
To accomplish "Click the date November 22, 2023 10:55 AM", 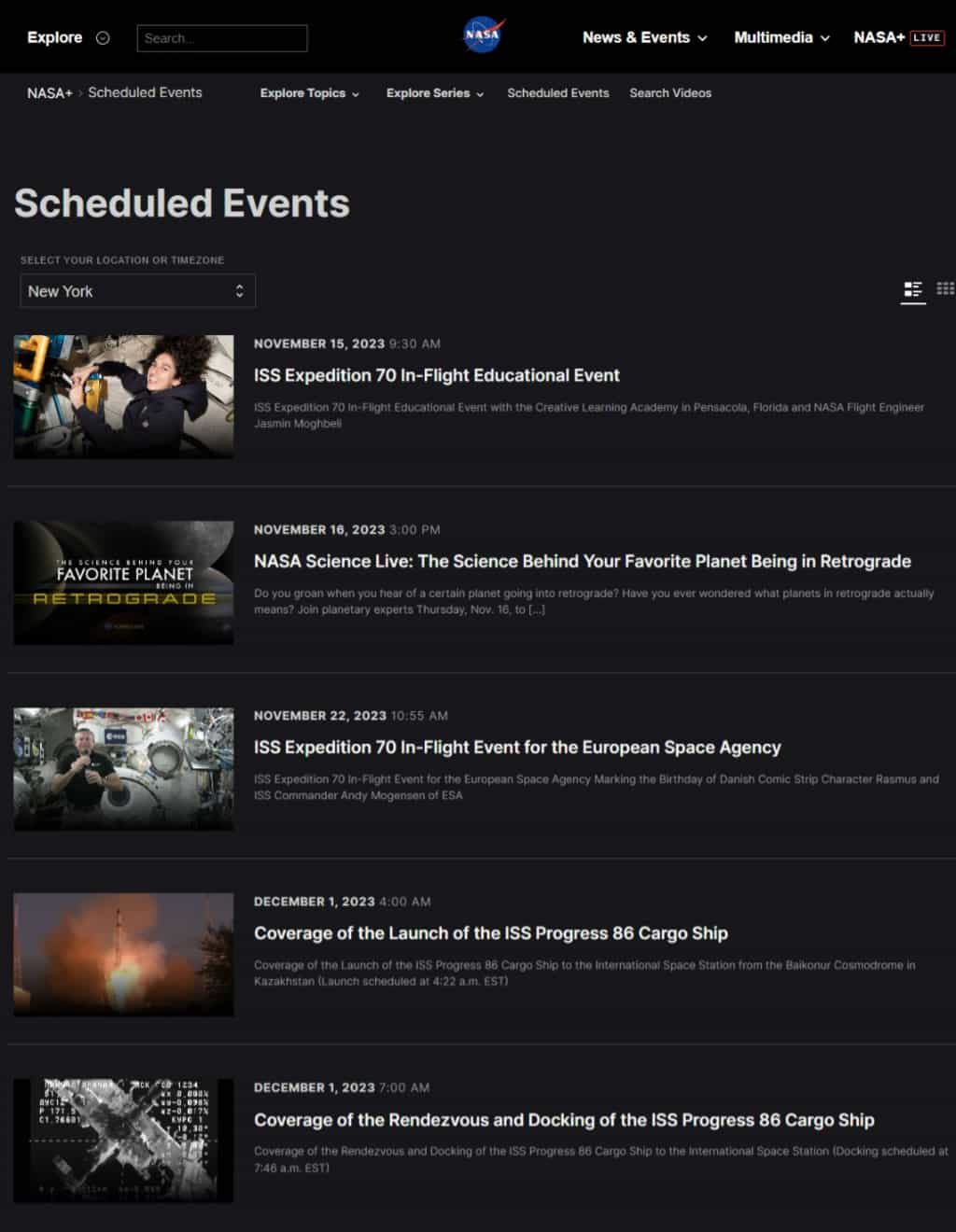I will 351,716.
